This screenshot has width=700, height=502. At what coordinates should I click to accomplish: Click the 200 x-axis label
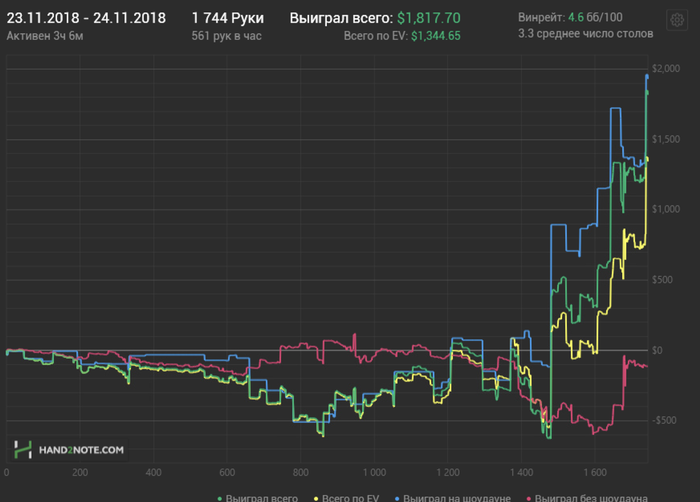[x=80, y=473]
